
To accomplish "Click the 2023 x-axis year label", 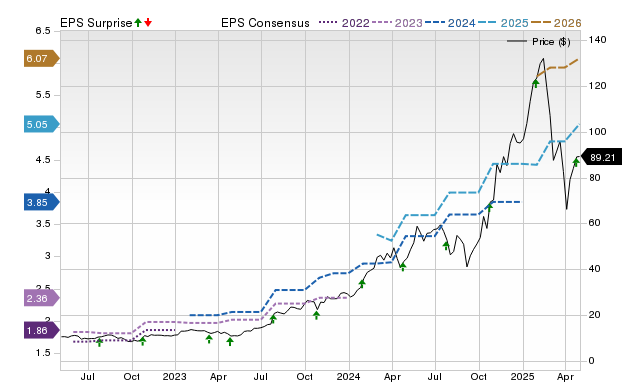I will coord(175,376).
